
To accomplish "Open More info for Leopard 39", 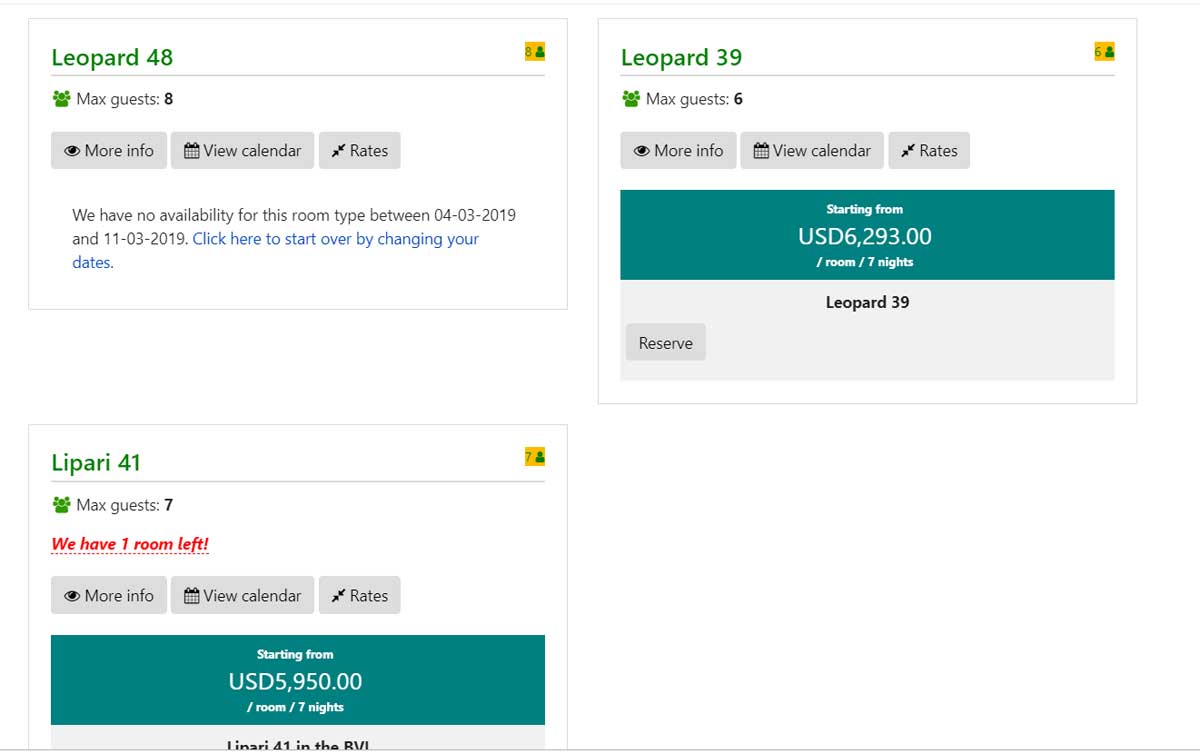I will (678, 151).
